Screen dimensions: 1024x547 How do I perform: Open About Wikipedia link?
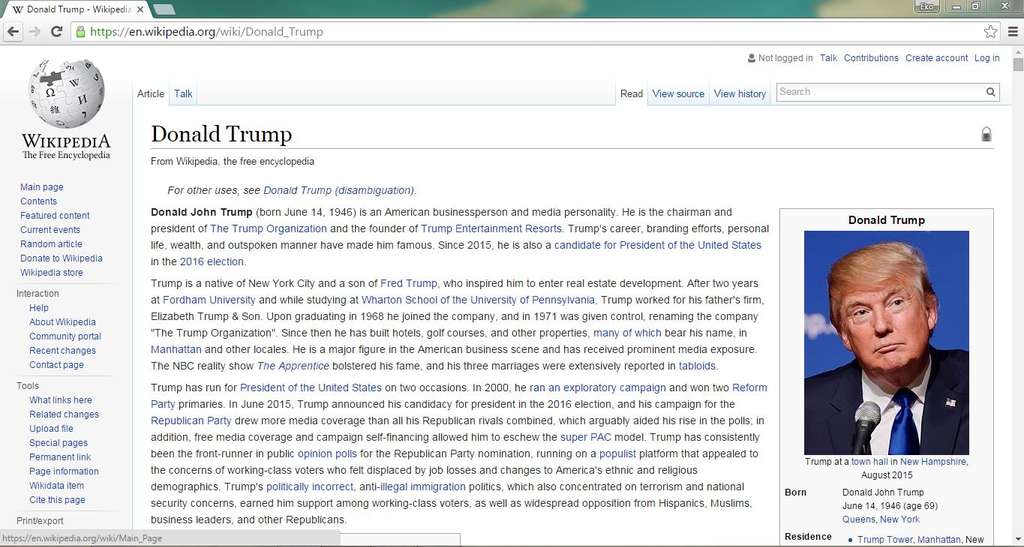coord(62,322)
